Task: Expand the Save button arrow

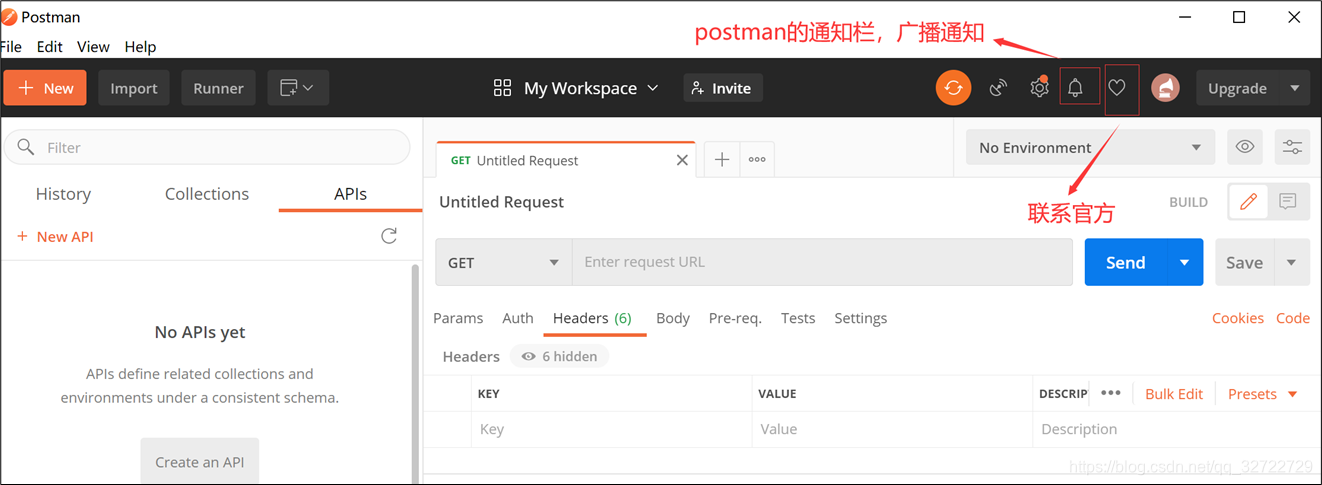Action: (1292, 262)
